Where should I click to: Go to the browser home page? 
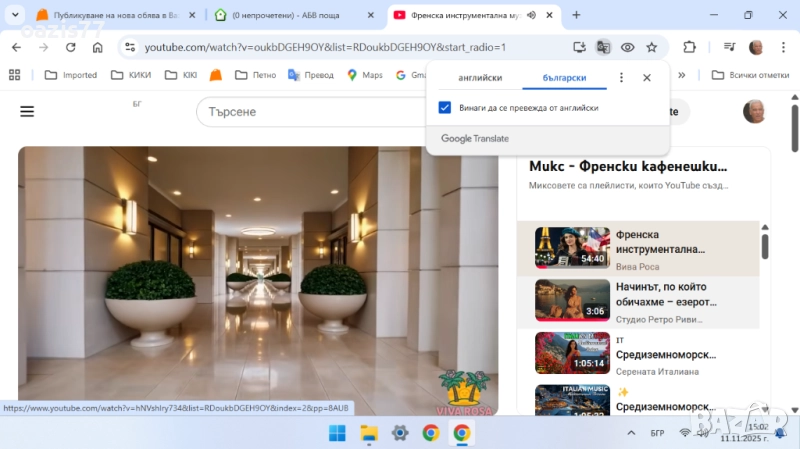(x=97, y=47)
